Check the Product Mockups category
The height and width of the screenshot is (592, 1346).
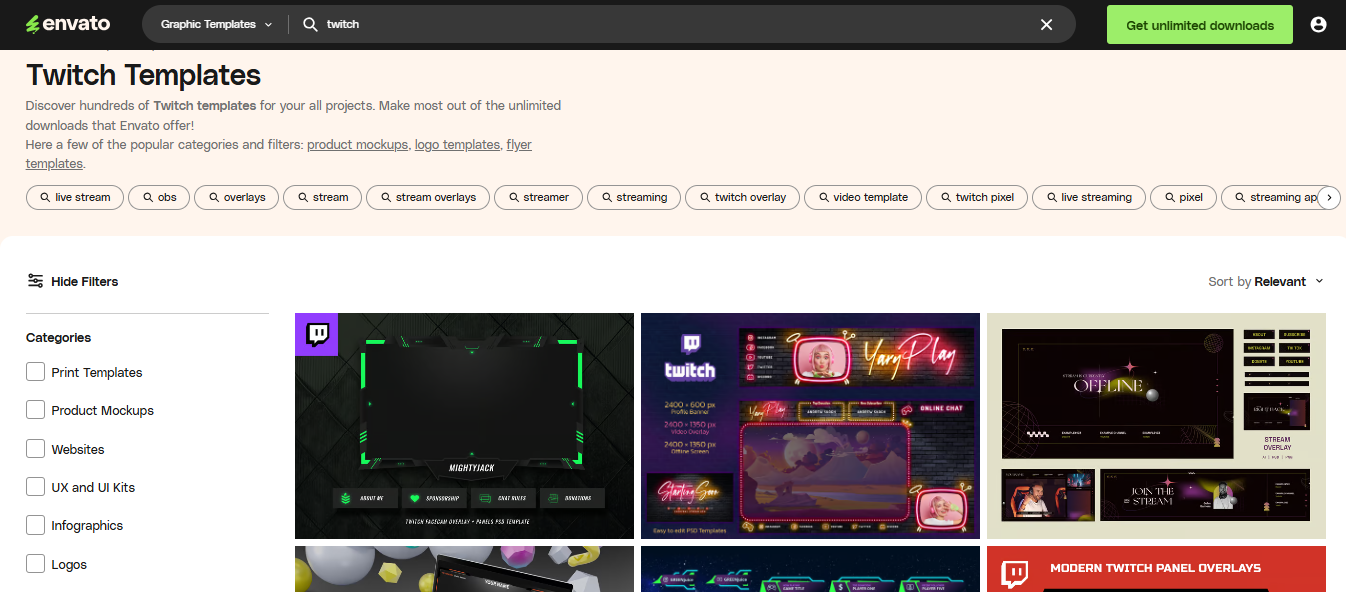click(x=35, y=410)
